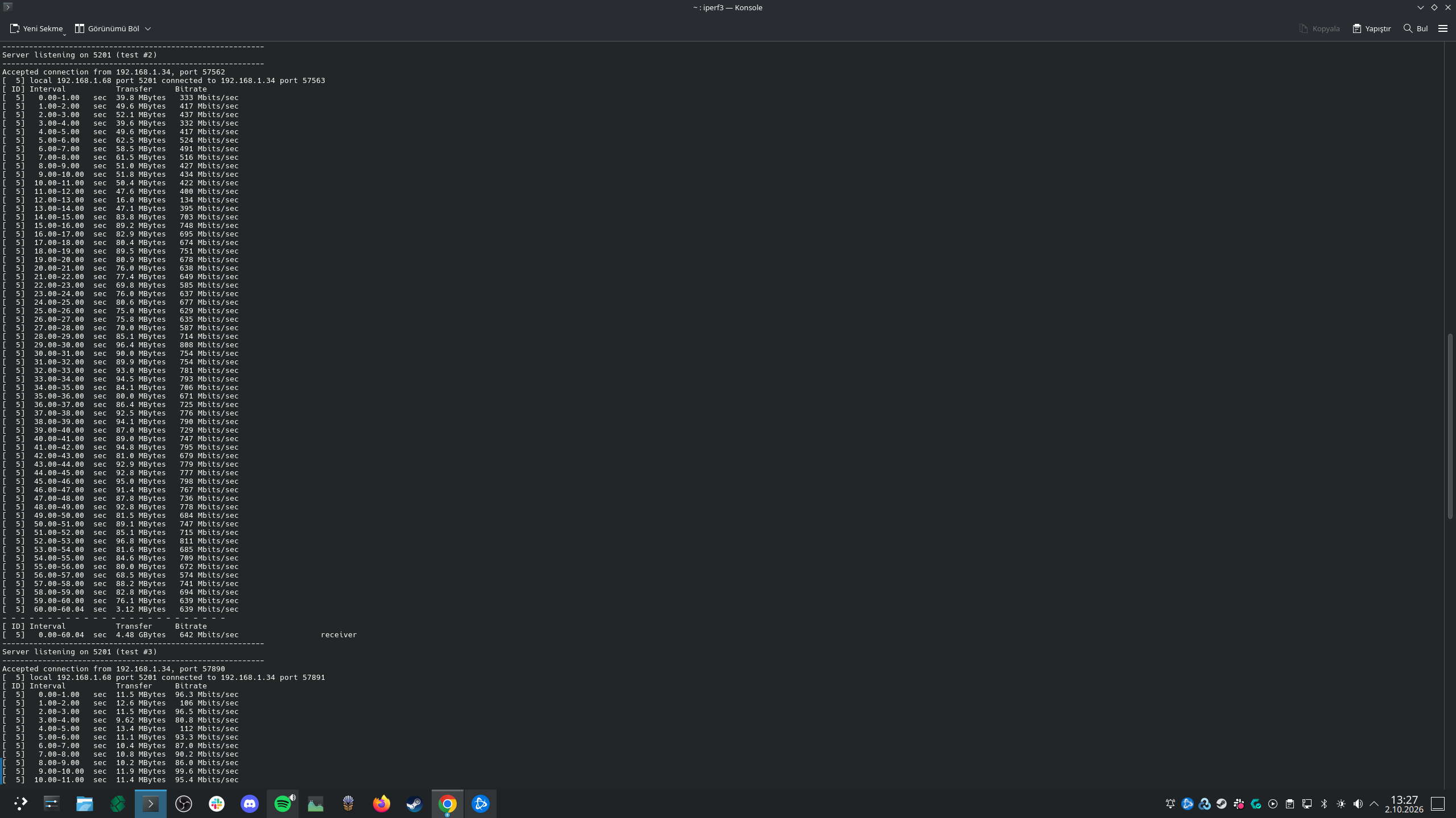Image resolution: width=1456 pixels, height=818 pixels.
Task: Click the Konsole terminal vertical scrollbar handle
Action: pos(1450,426)
